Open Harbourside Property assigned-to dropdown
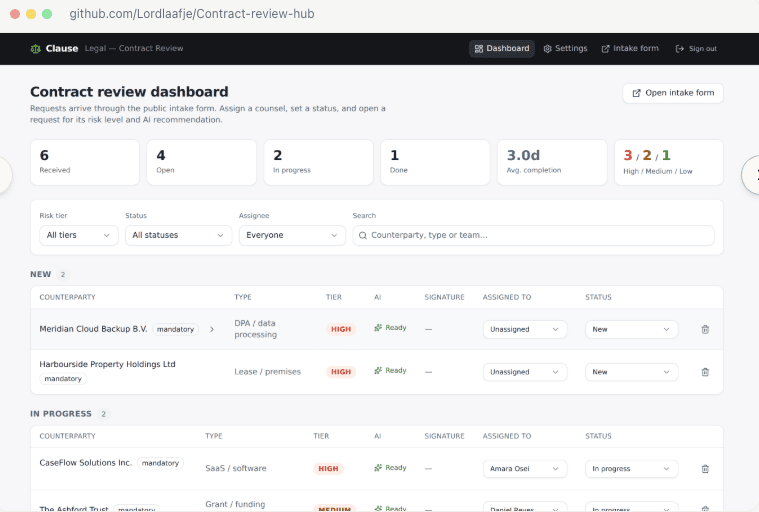This screenshot has height=512, width=759. click(525, 372)
